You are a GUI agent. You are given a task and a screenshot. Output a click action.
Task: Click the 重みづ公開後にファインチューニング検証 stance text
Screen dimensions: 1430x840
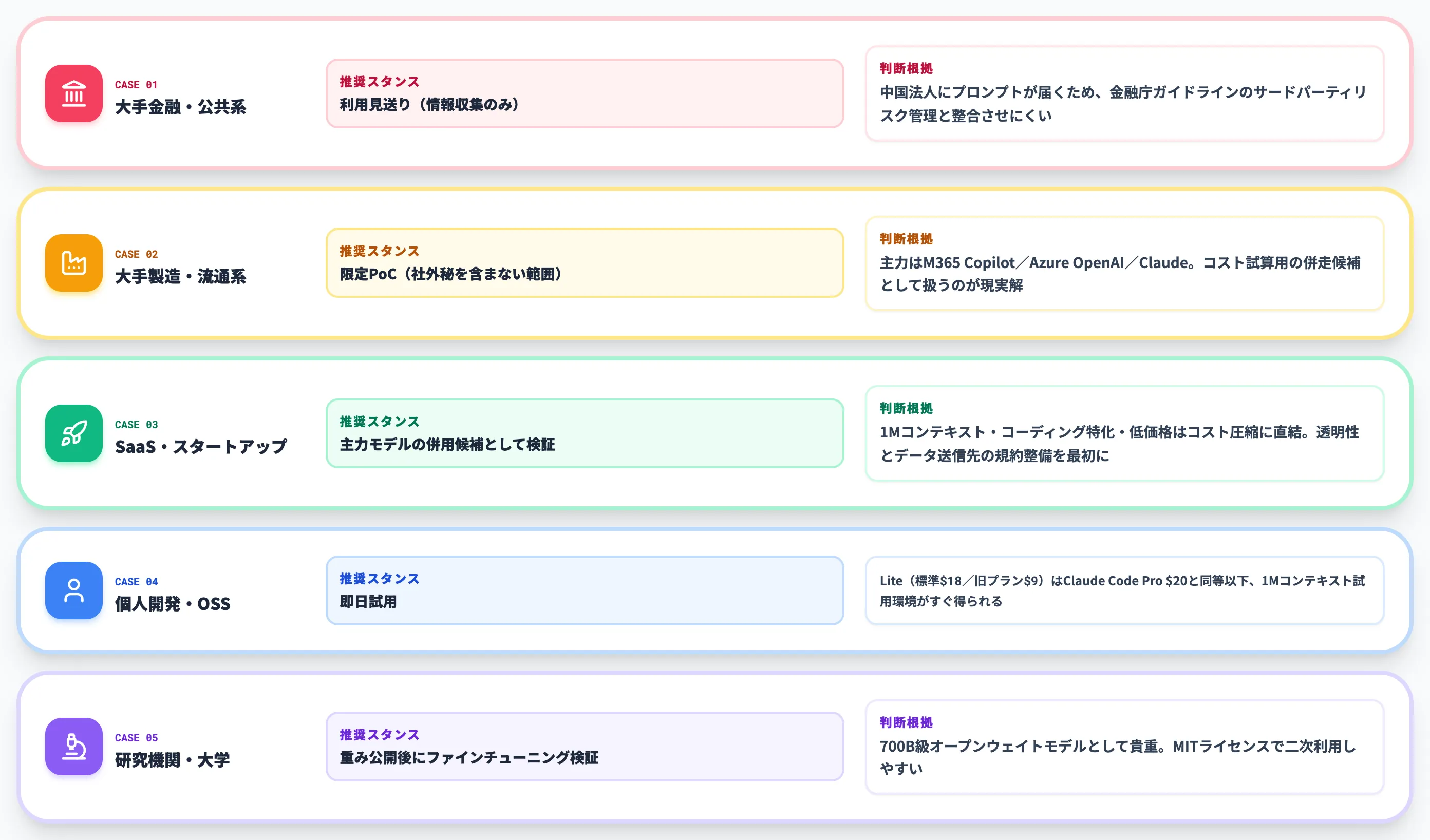[469, 758]
